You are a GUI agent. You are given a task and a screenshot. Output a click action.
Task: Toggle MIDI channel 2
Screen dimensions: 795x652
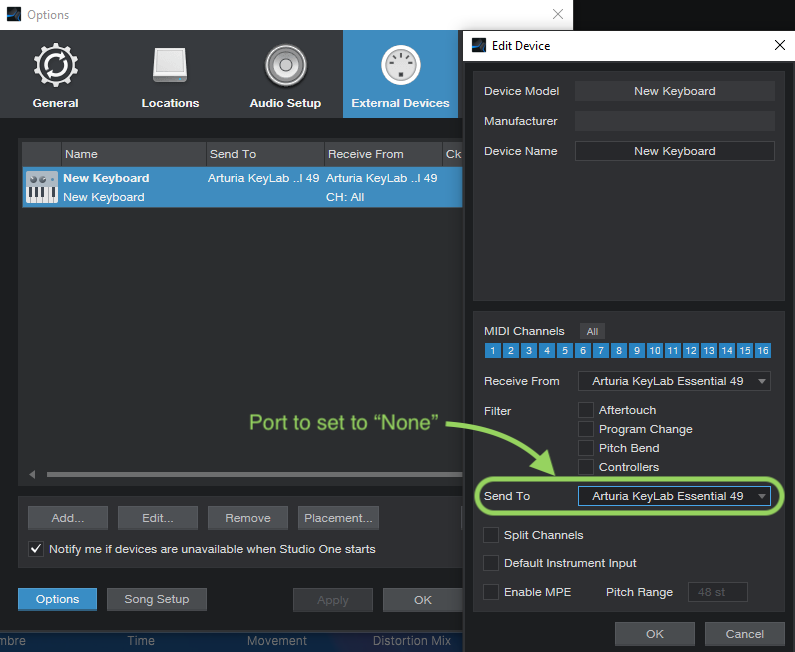pyautogui.click(x=511, y=351)
